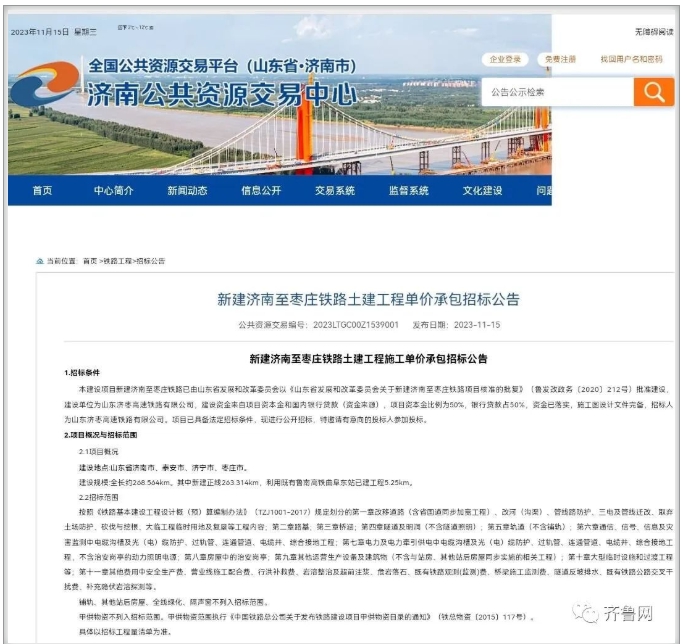The width and height of the screenshot is (681, 644).
Task: Click 铁路工程 in the breadcrumb
Action: click(117, 261)
